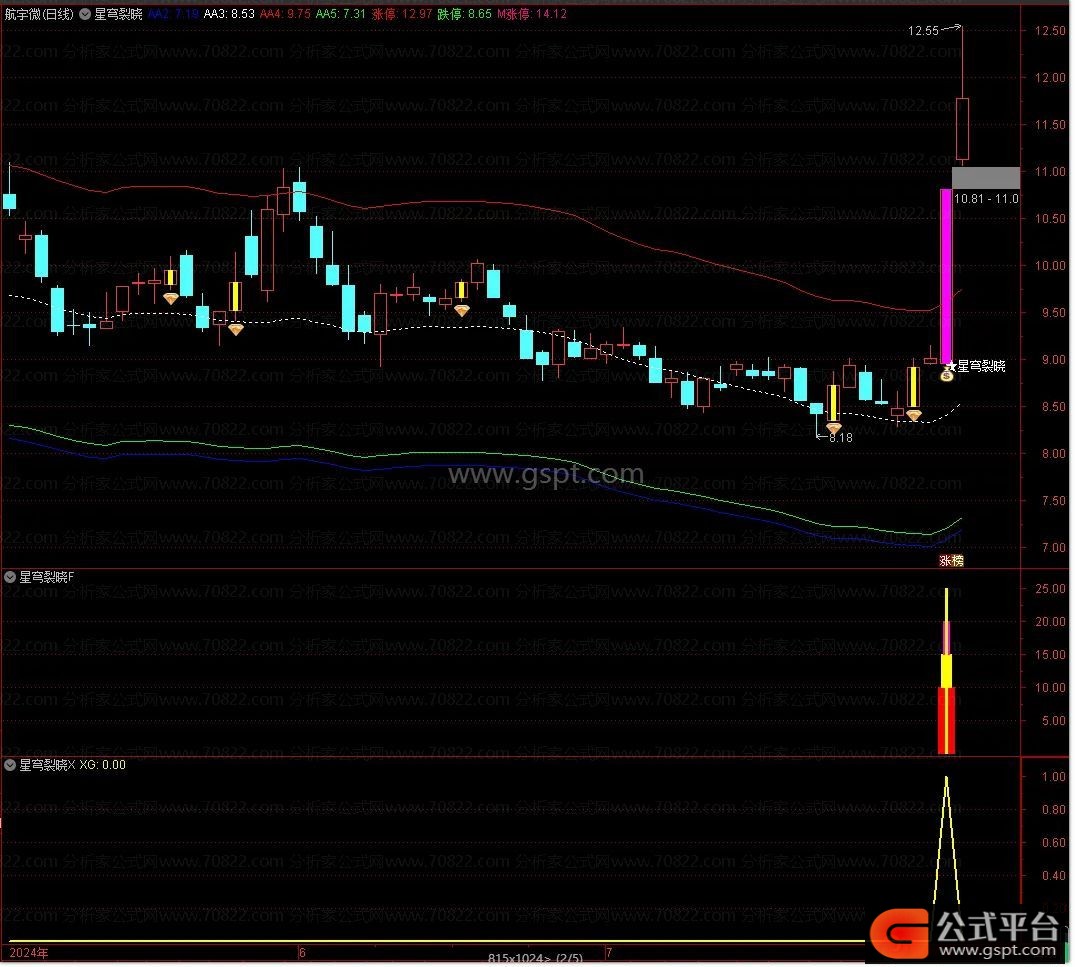The width and height of the screenshot is (1075, 967).
Task: Click the 8.18 low price label
Action: pyautogui.click(x=842, y=438)
